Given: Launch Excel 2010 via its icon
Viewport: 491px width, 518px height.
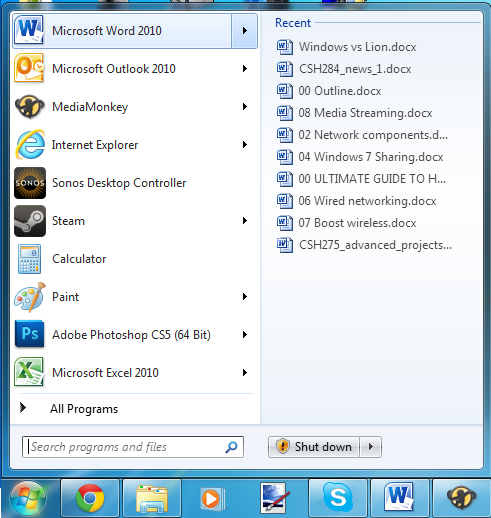Looking at the screenshot, I should click(29, 372).
